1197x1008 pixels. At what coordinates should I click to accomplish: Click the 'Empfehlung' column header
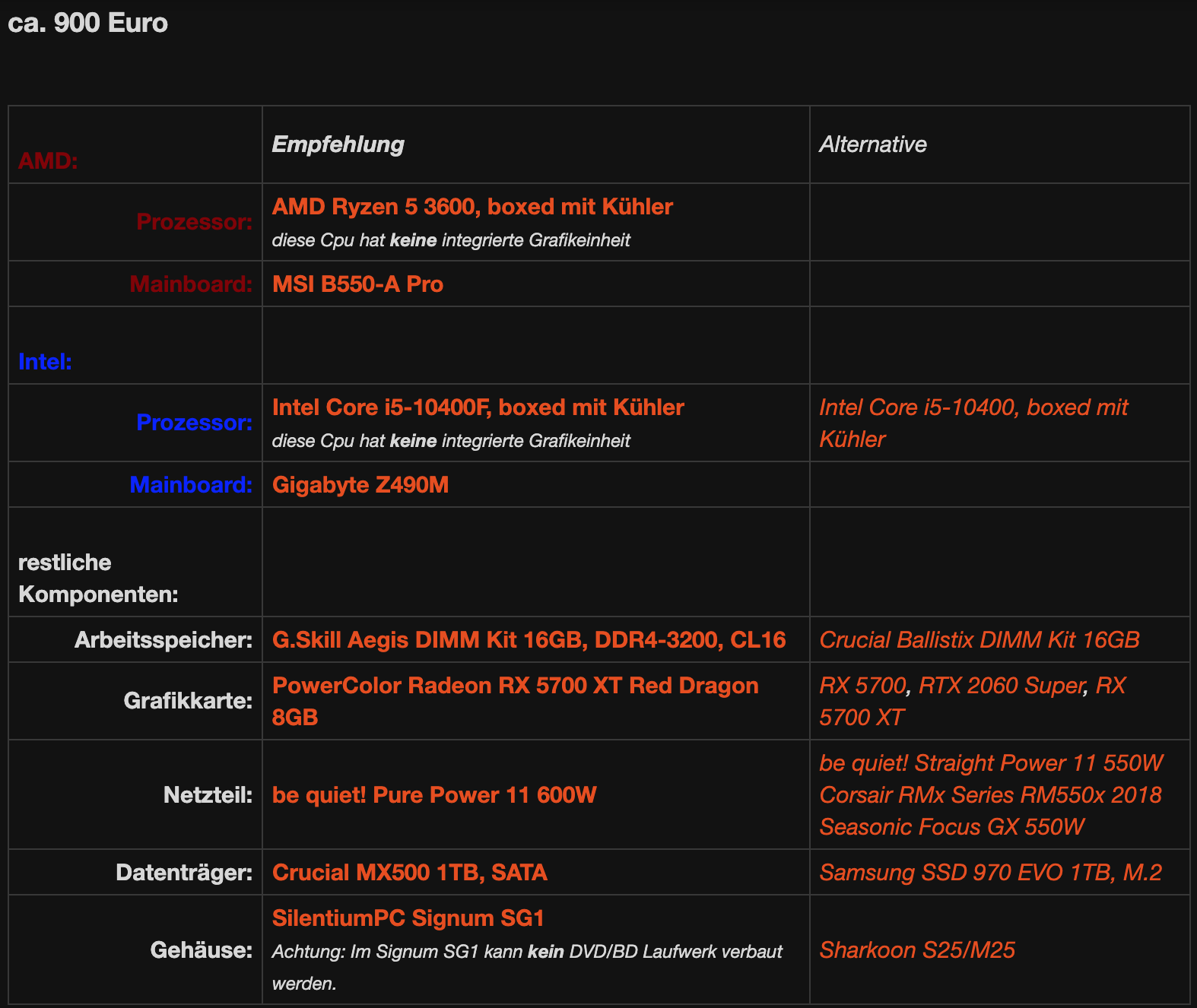click(x=338, y=144)
